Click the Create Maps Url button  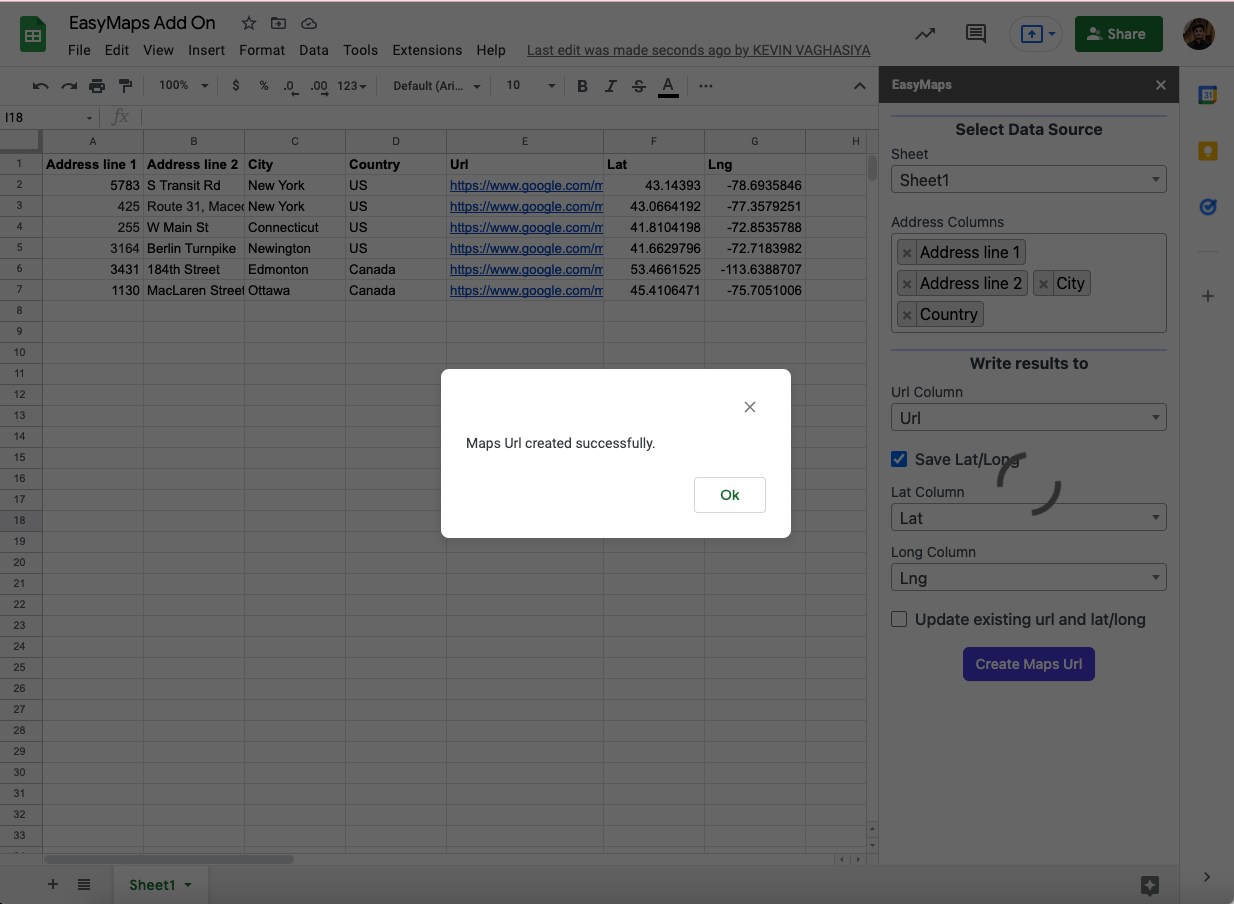point(1029,664)
